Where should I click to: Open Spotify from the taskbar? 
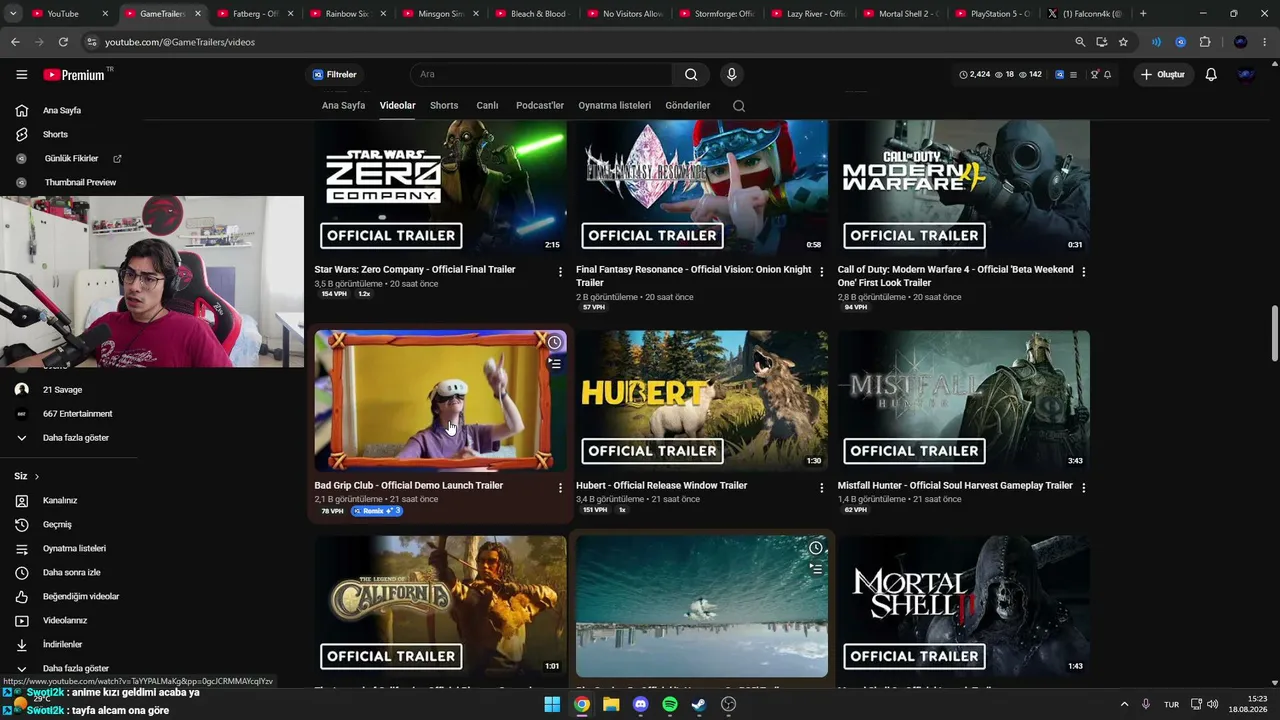(670, 704)
